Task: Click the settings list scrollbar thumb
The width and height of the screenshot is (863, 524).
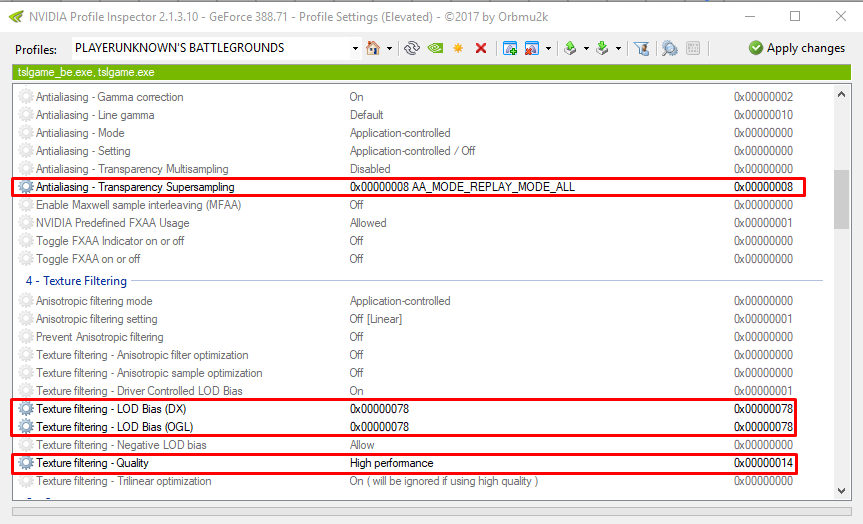Action: coord(841,199)
